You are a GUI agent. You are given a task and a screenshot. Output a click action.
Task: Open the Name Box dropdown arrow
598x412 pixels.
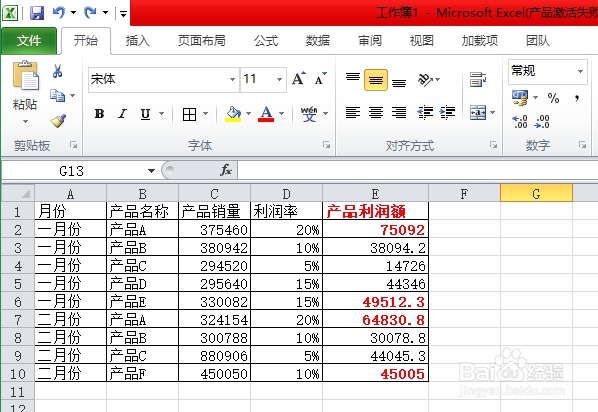coord(151,171)
